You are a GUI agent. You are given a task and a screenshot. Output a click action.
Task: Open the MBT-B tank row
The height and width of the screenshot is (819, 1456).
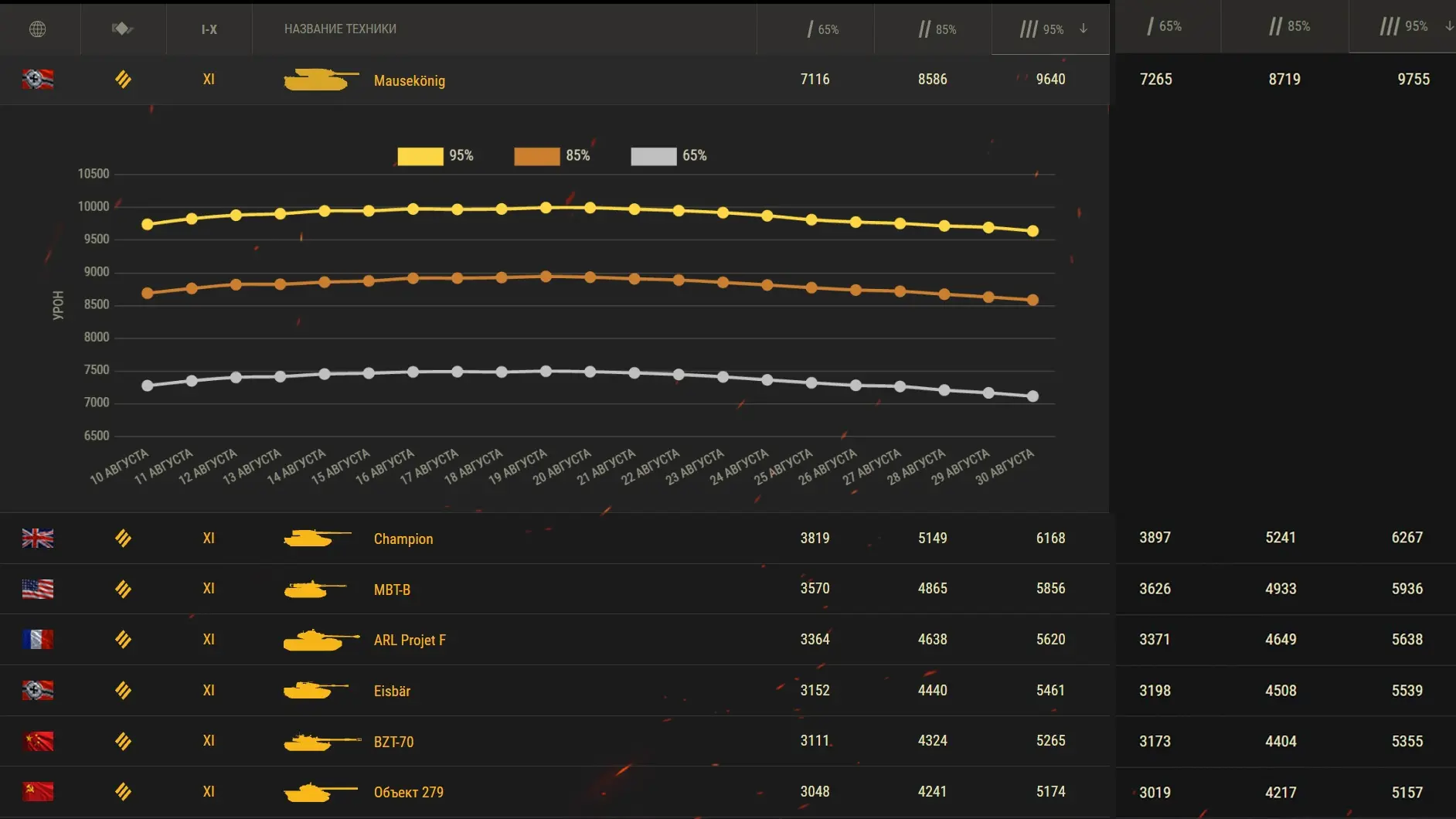tap(554, 590)
